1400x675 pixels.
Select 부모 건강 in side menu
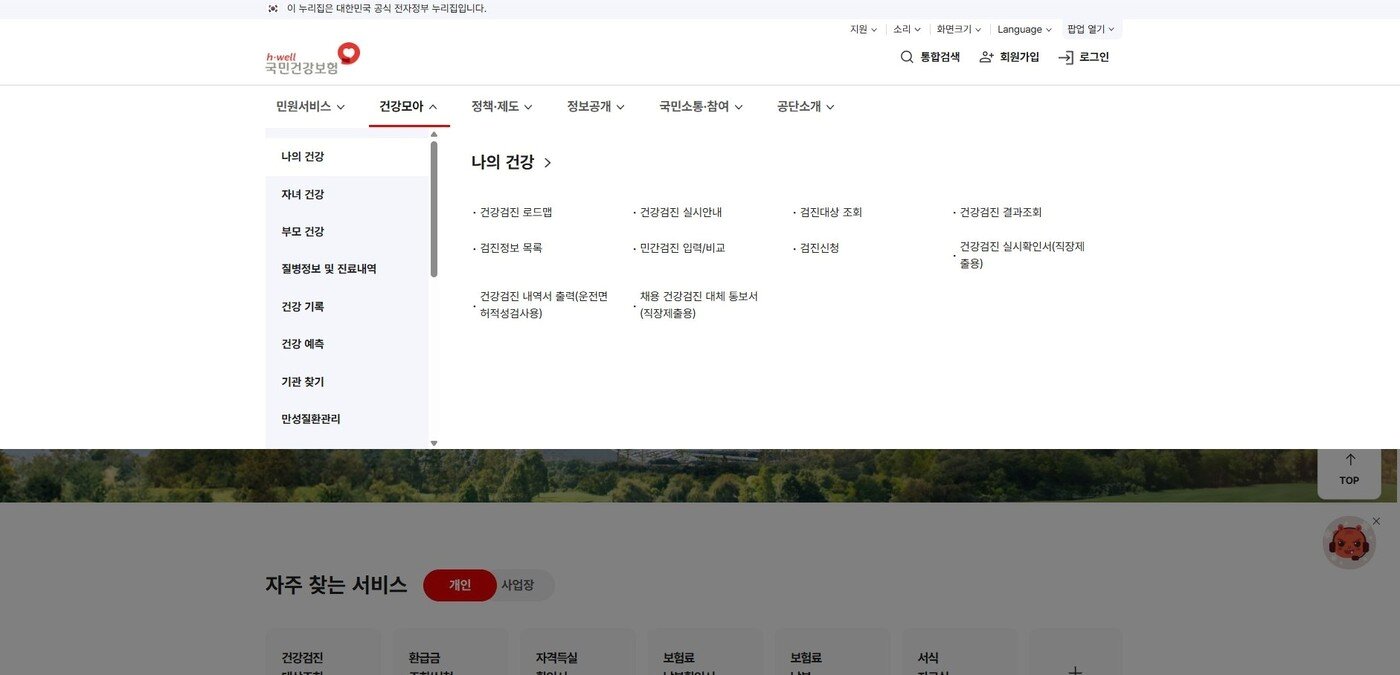point(347,232)
